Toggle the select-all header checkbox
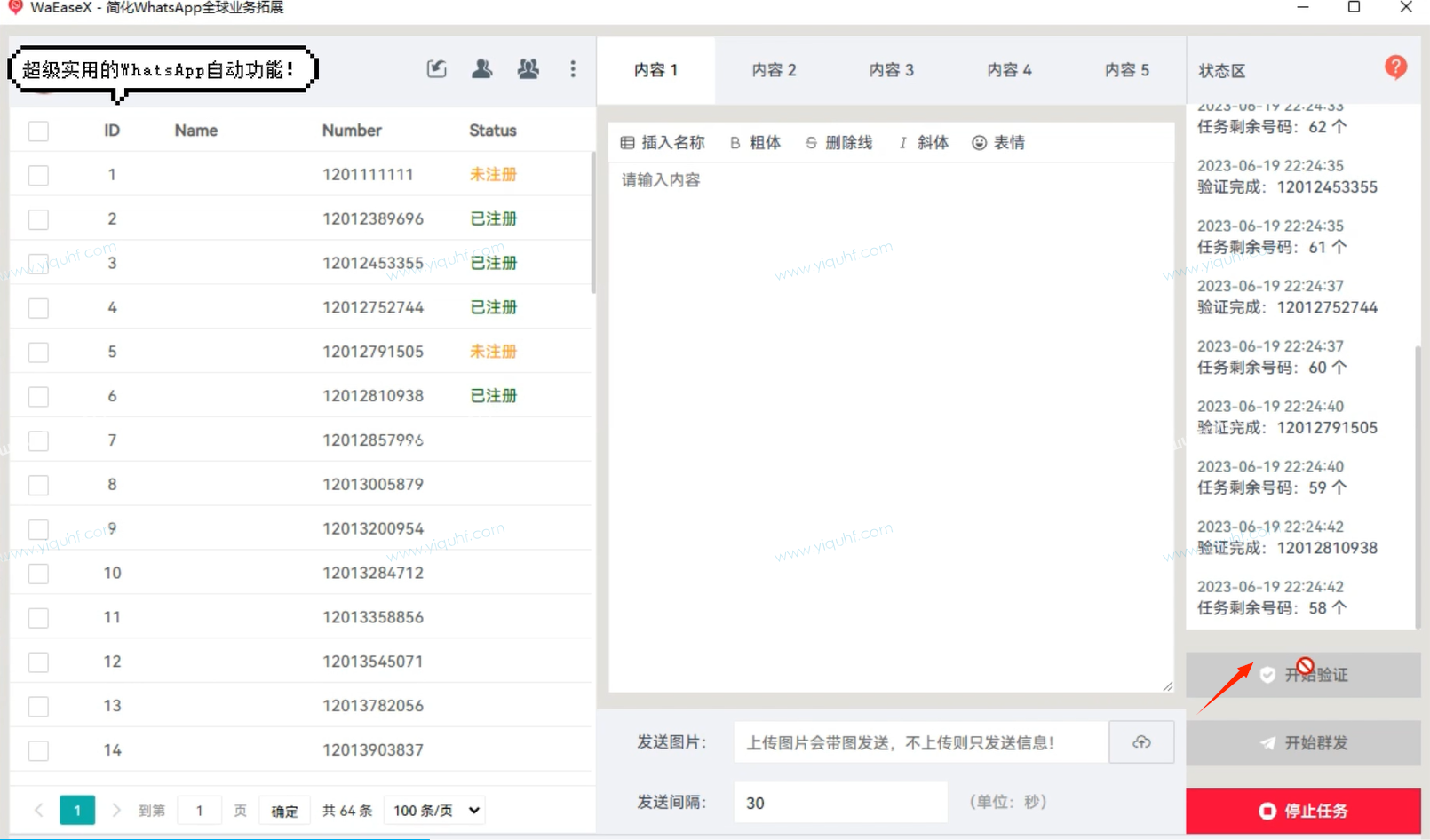 pyautogui.click(x=38, y=131)
